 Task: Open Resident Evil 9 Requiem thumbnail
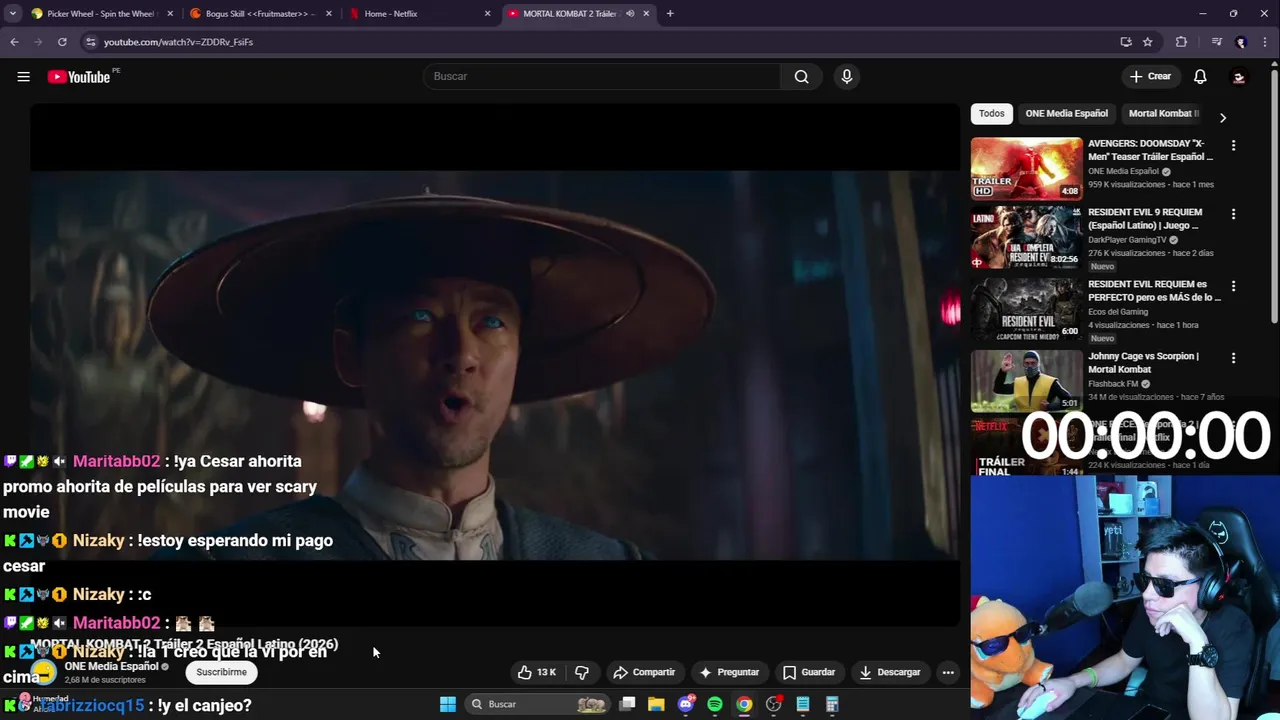(1026, 237)
